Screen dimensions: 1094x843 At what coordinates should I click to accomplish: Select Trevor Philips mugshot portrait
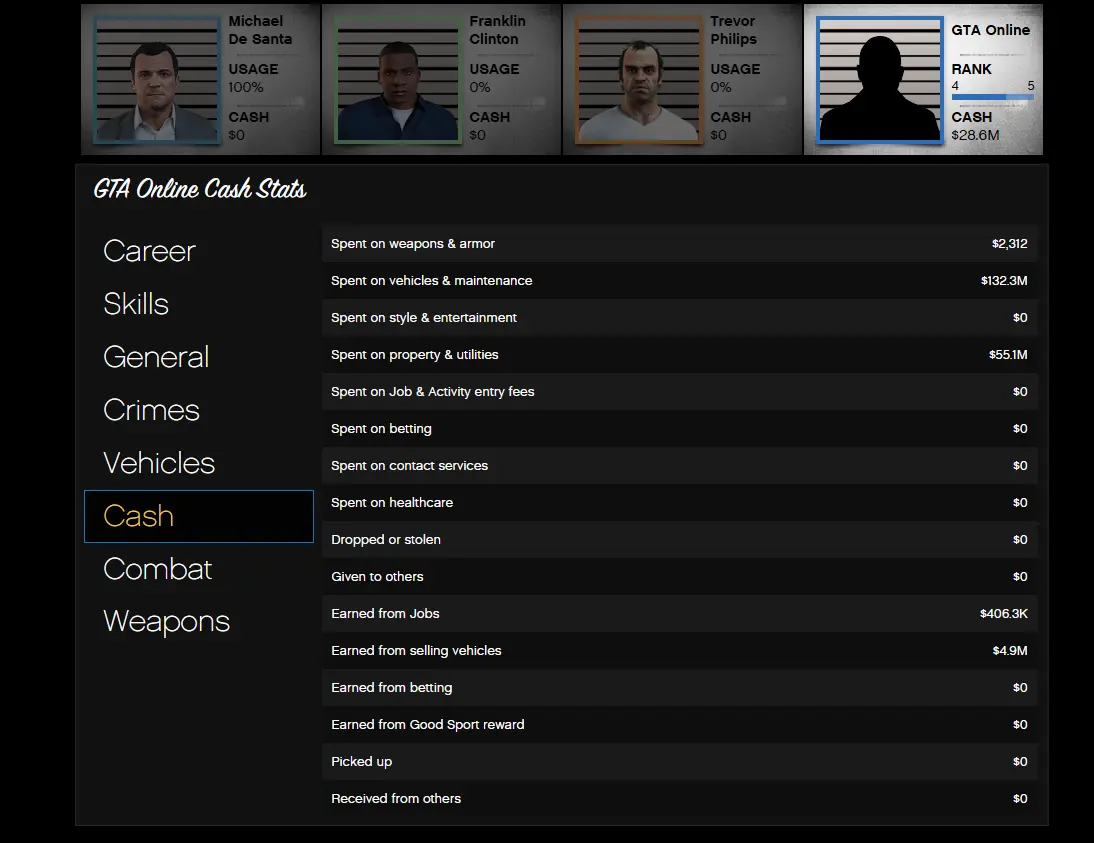tap(639, 80)
